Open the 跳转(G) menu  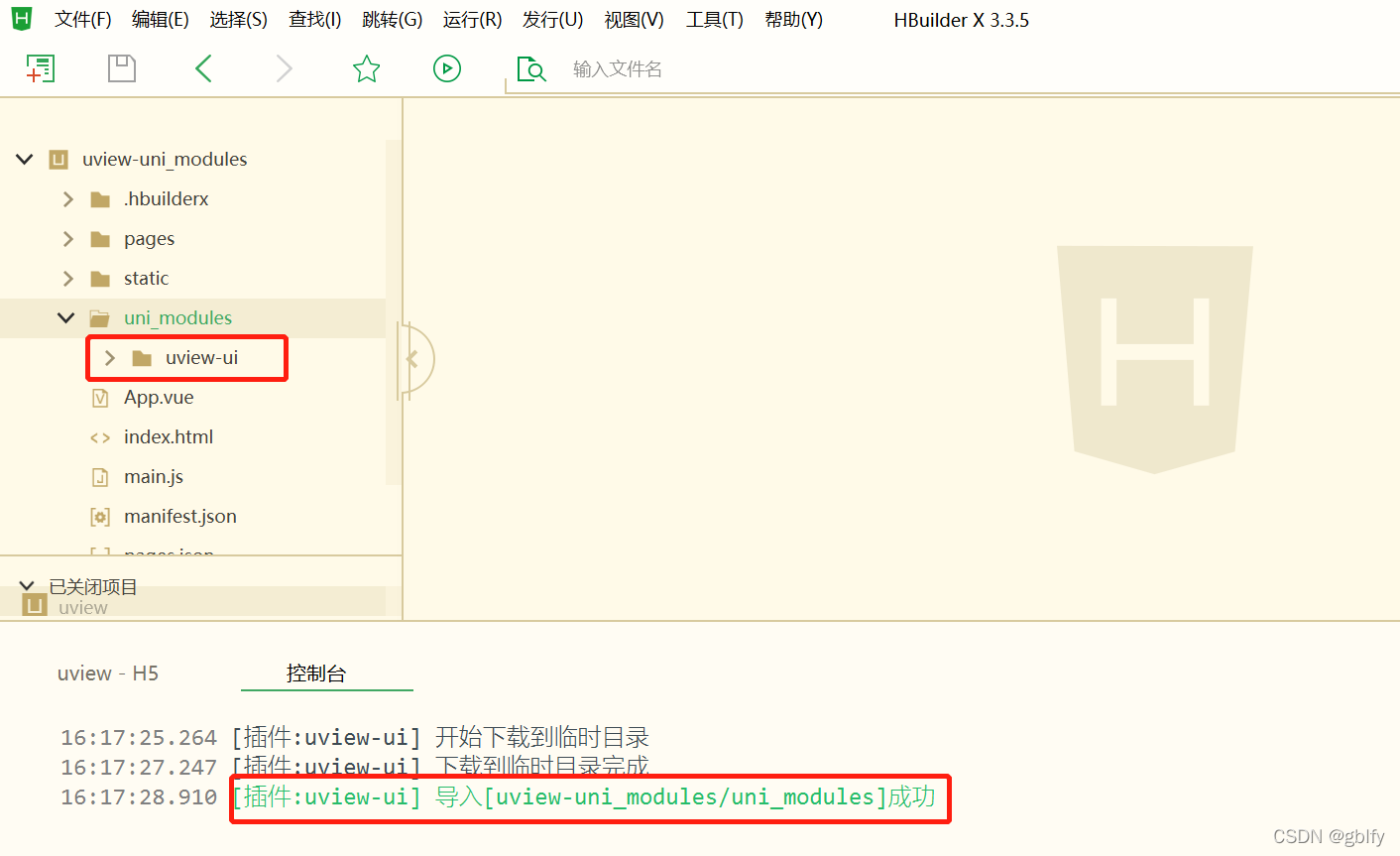coord(393,20)
